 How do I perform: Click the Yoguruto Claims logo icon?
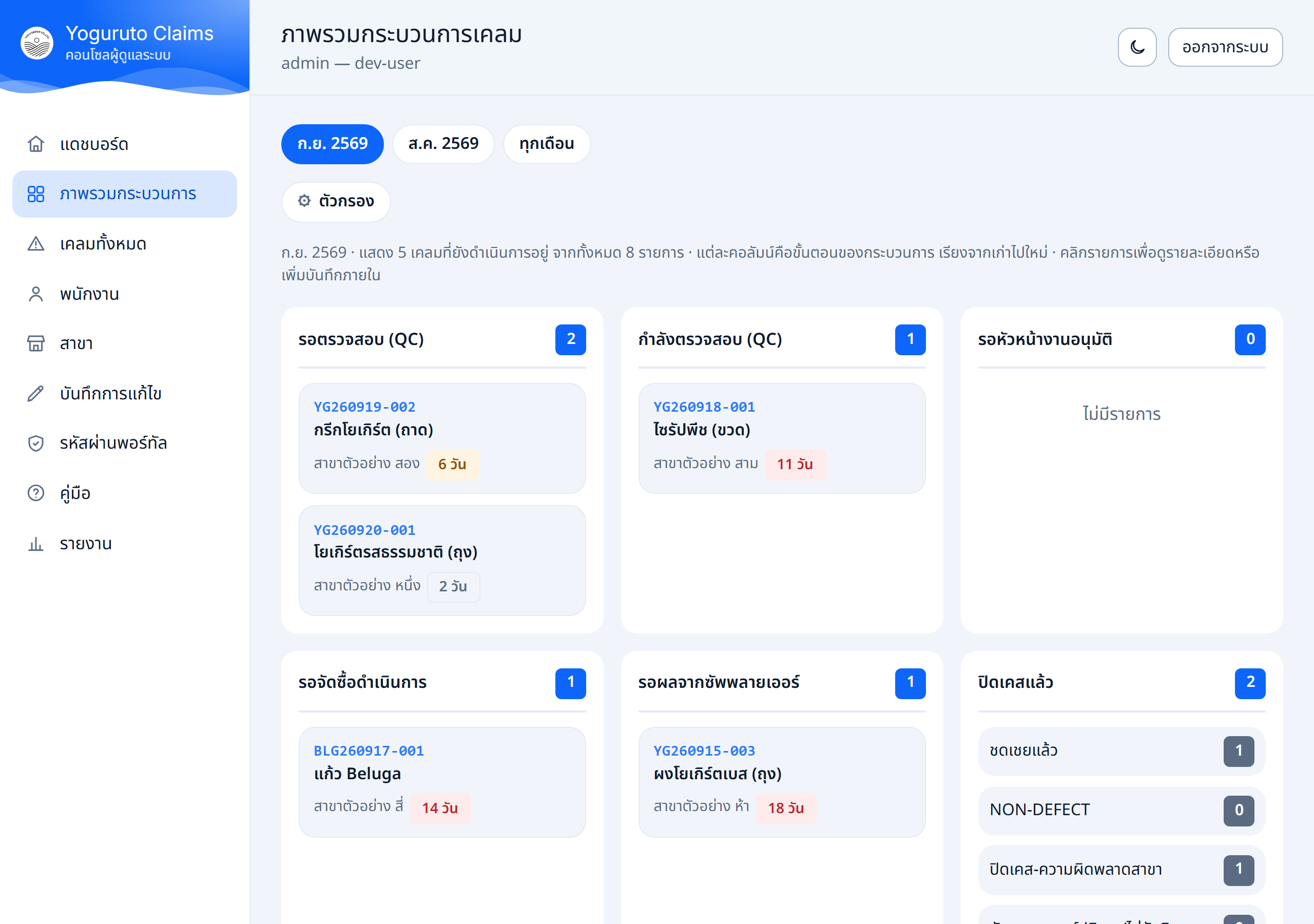37,43
